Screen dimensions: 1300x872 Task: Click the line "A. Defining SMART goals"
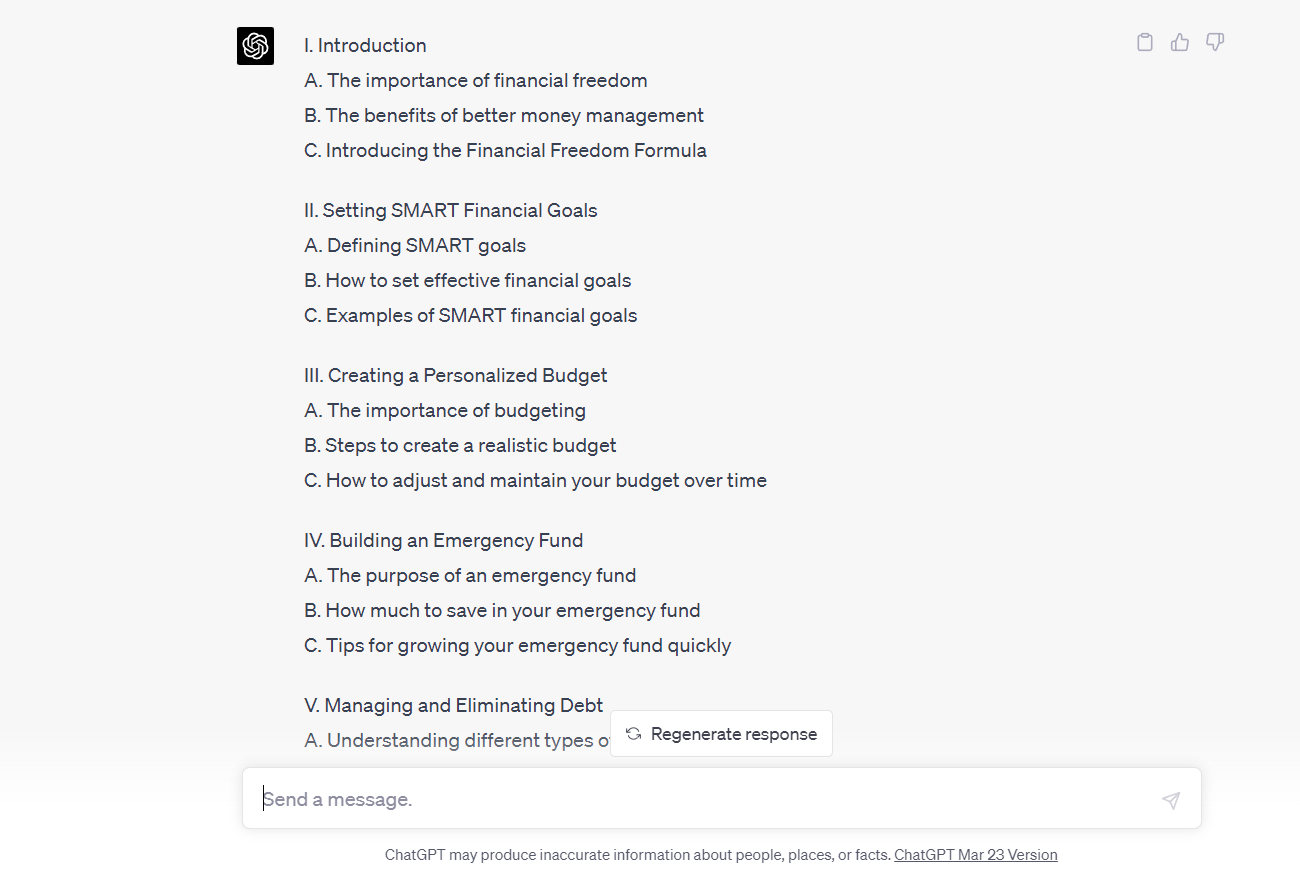pyautogui.click(x=415, y=245)
